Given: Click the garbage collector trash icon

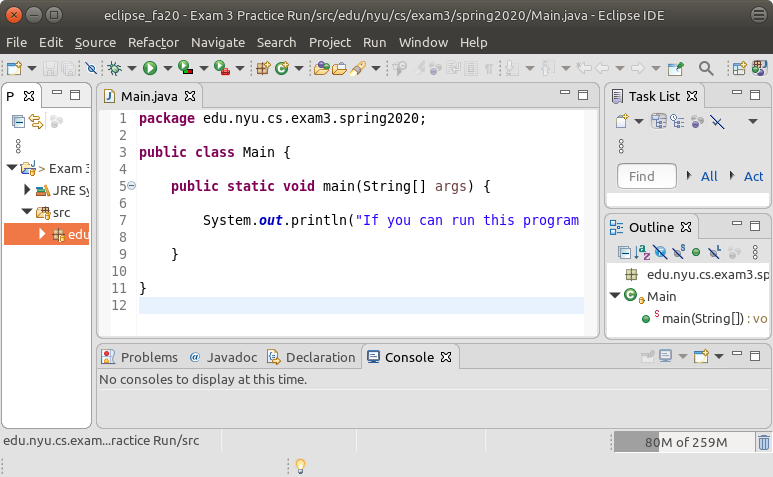Looking at the screenshot, I should point(763,443).
